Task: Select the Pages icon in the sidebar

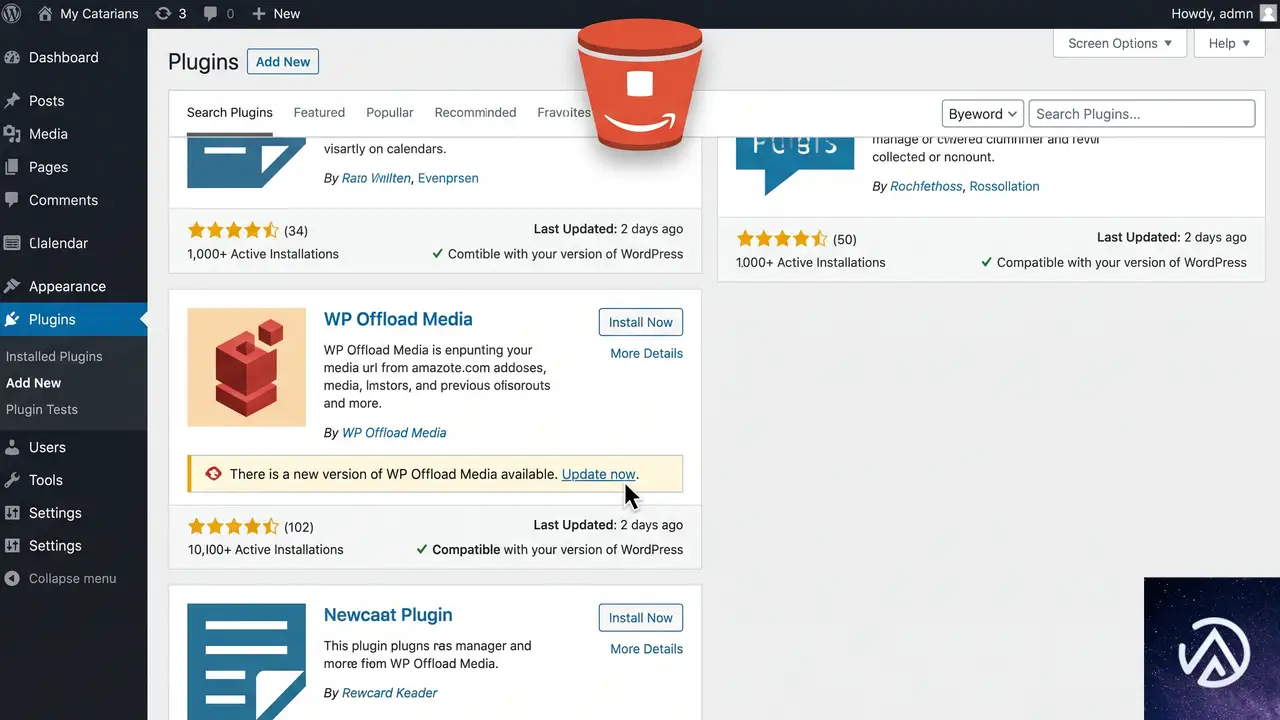Action: [12, 167]
